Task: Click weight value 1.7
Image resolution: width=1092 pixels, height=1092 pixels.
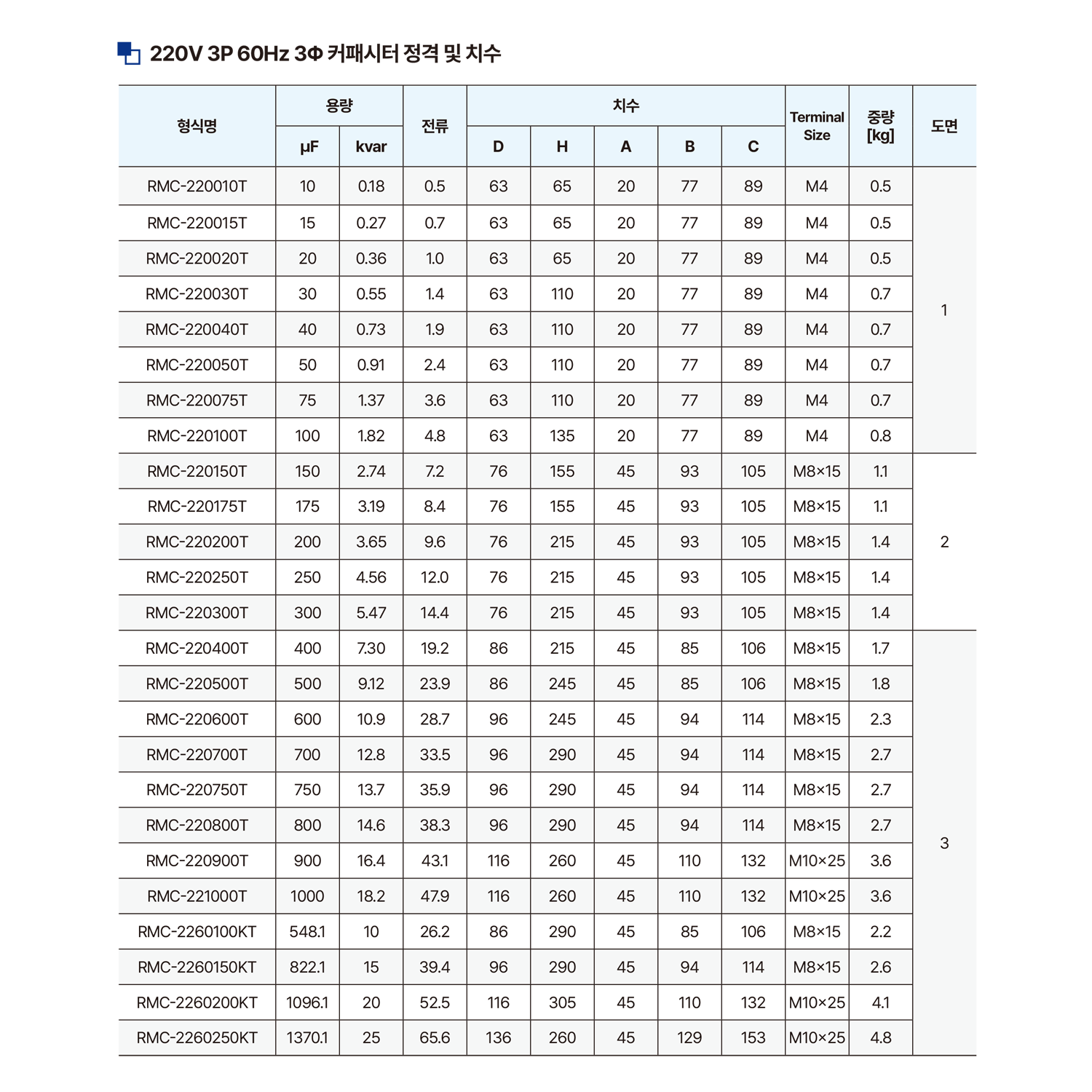Action: 881,648
